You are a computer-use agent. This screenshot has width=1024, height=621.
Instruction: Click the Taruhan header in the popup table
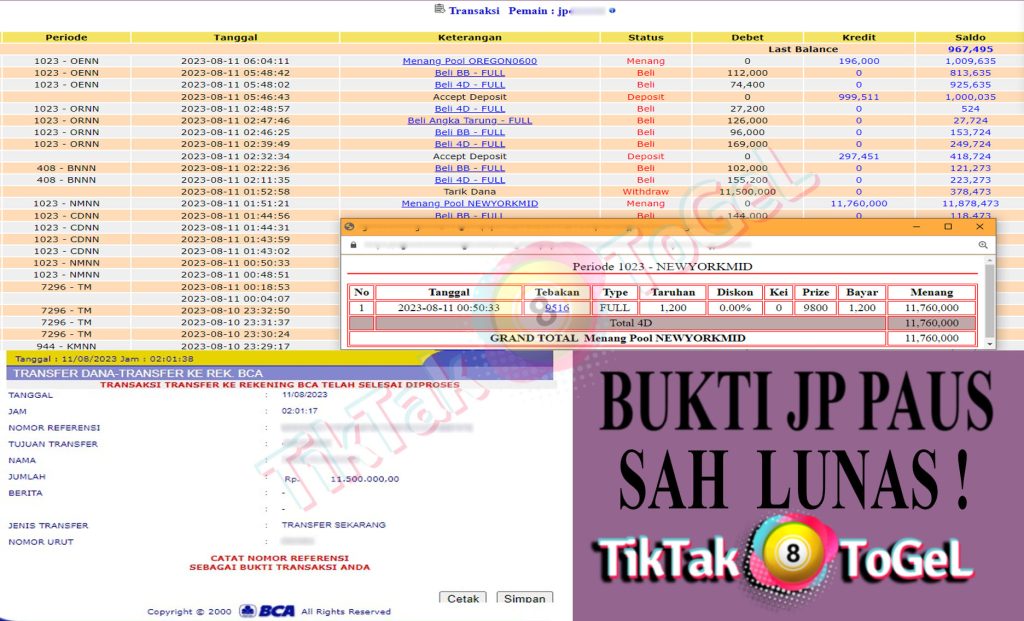[x=673, y=292]
